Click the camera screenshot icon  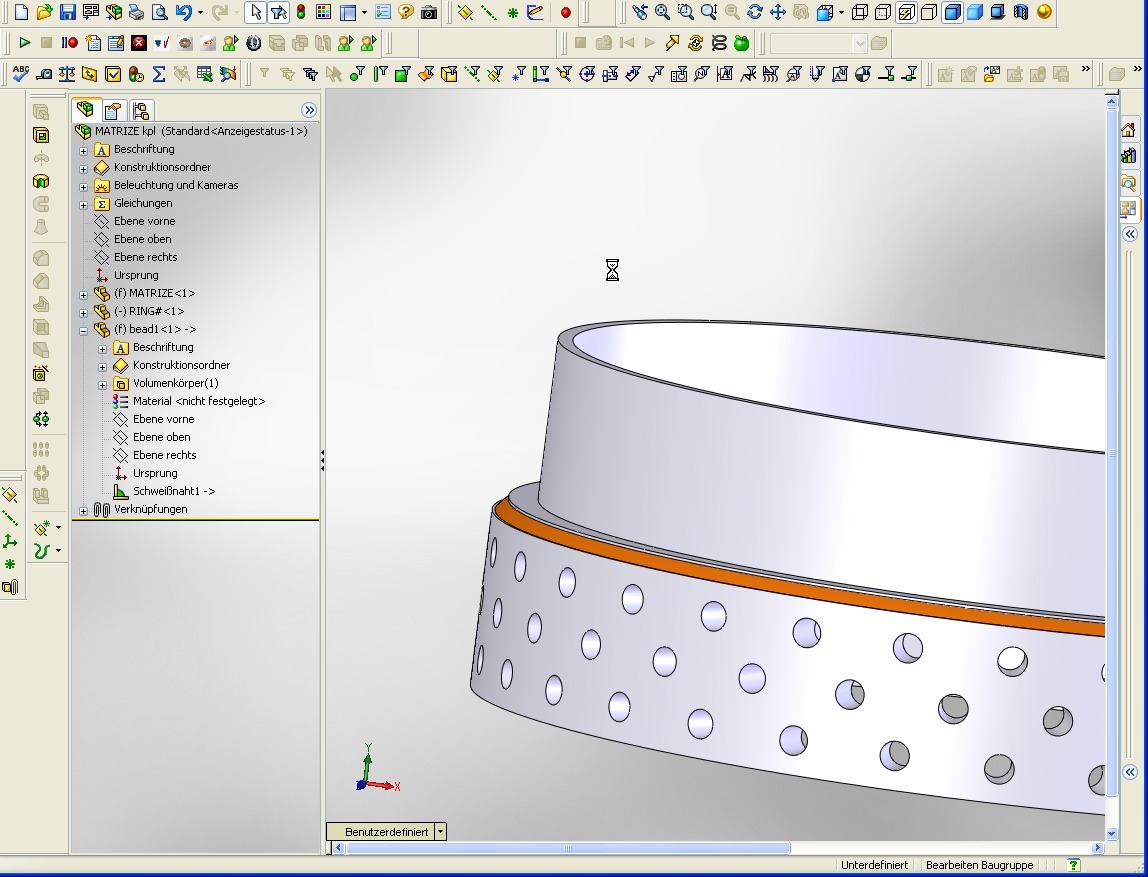click(x=429, y=13)
